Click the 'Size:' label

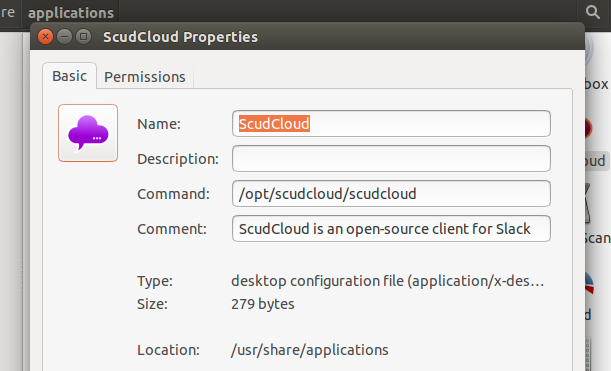click(x=152, y=304)
